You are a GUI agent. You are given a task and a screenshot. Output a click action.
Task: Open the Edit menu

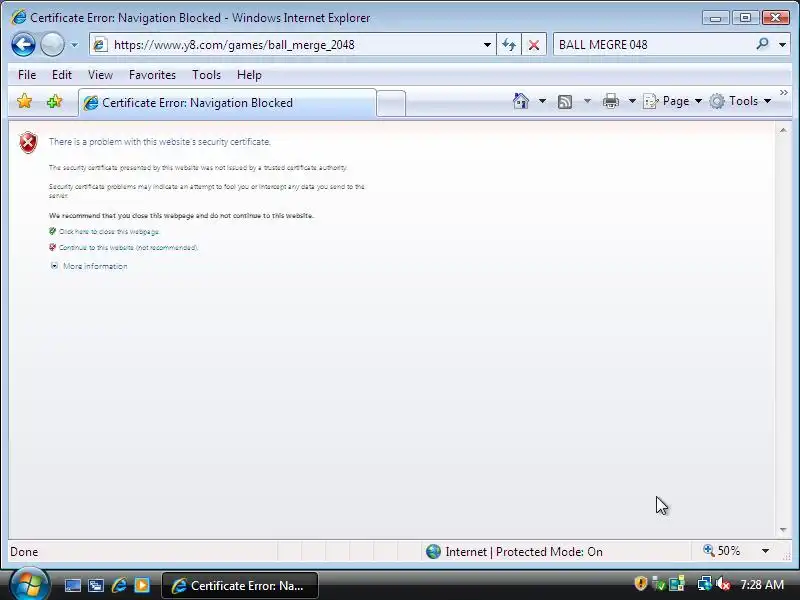coord(62,75)
